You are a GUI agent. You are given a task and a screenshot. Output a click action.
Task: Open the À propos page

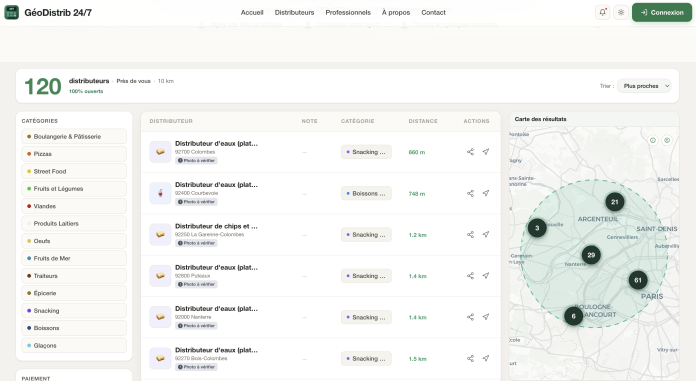coord(396,12)
